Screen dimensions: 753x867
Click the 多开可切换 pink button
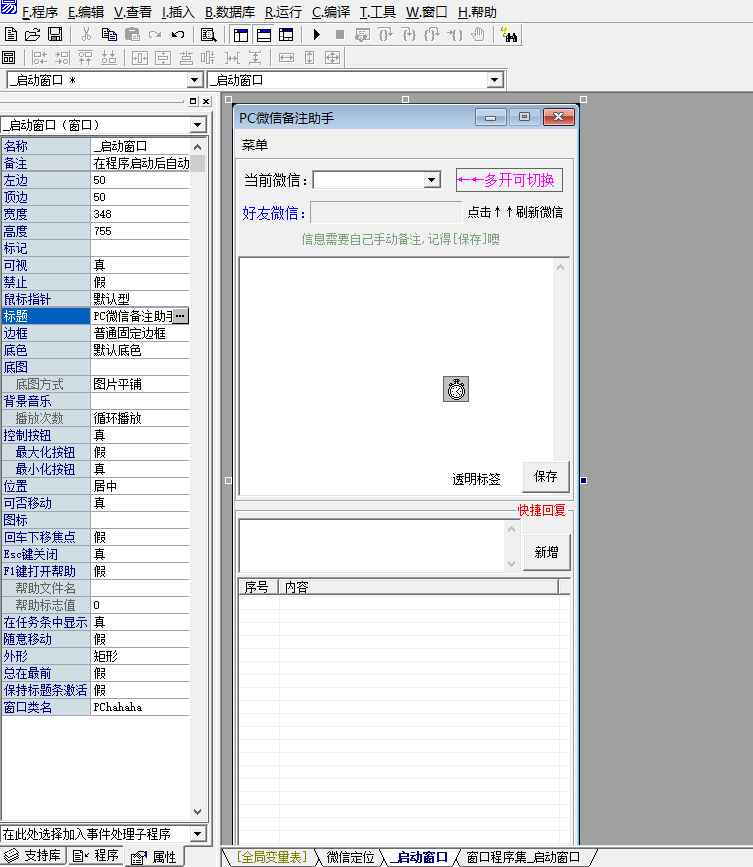pyautogui.click(x=509, y=180)
